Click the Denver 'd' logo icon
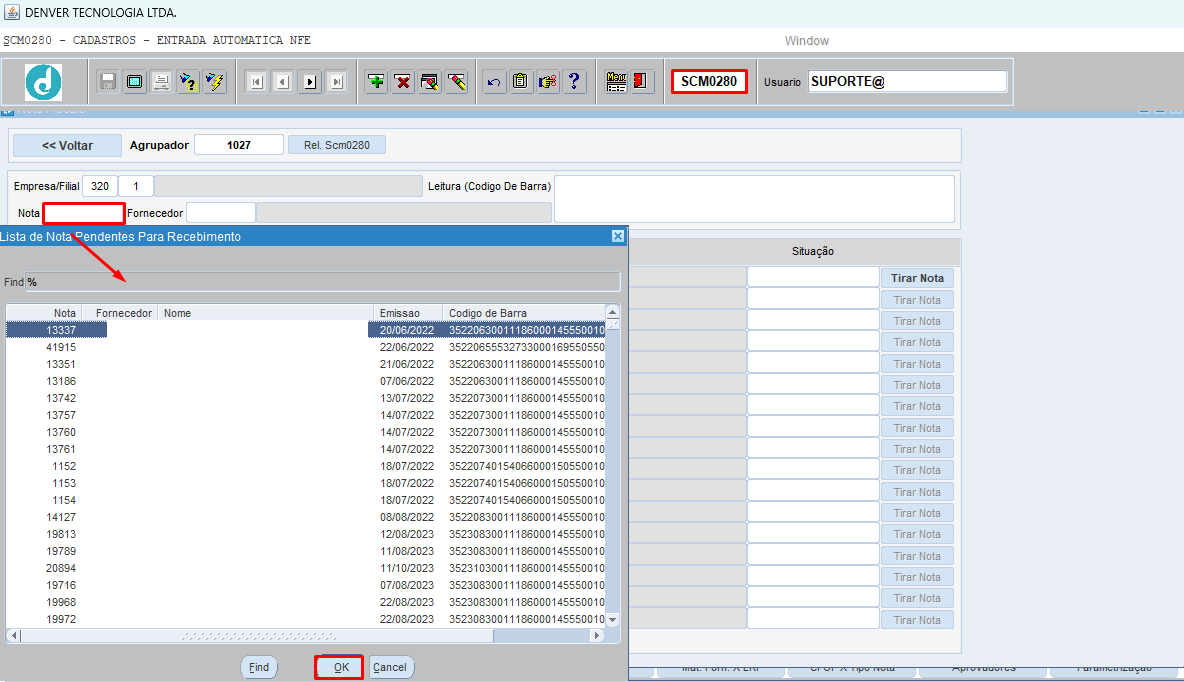 43,82
